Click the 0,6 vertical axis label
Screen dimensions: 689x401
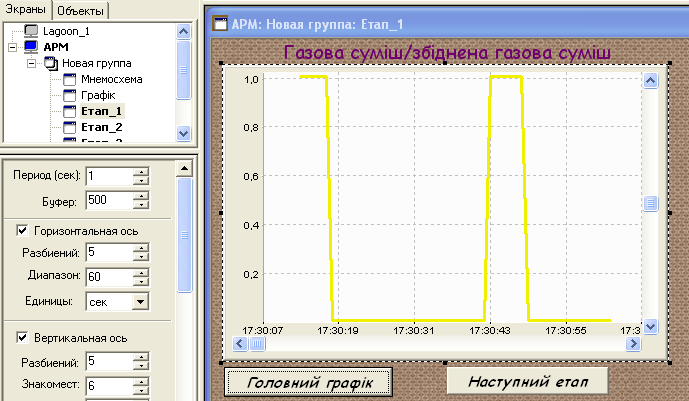tap(251, 176)
